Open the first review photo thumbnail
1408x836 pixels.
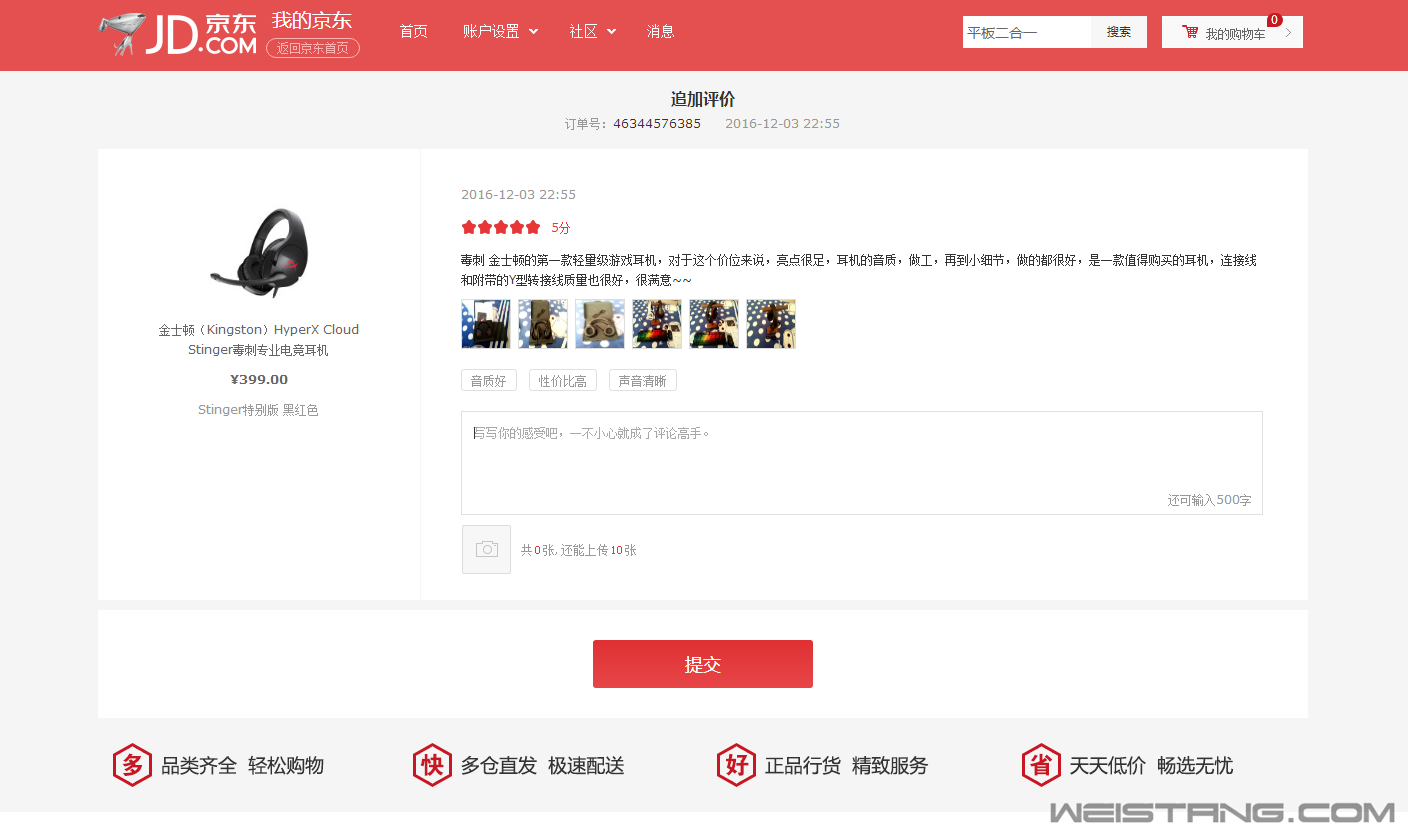coord(486,324)
